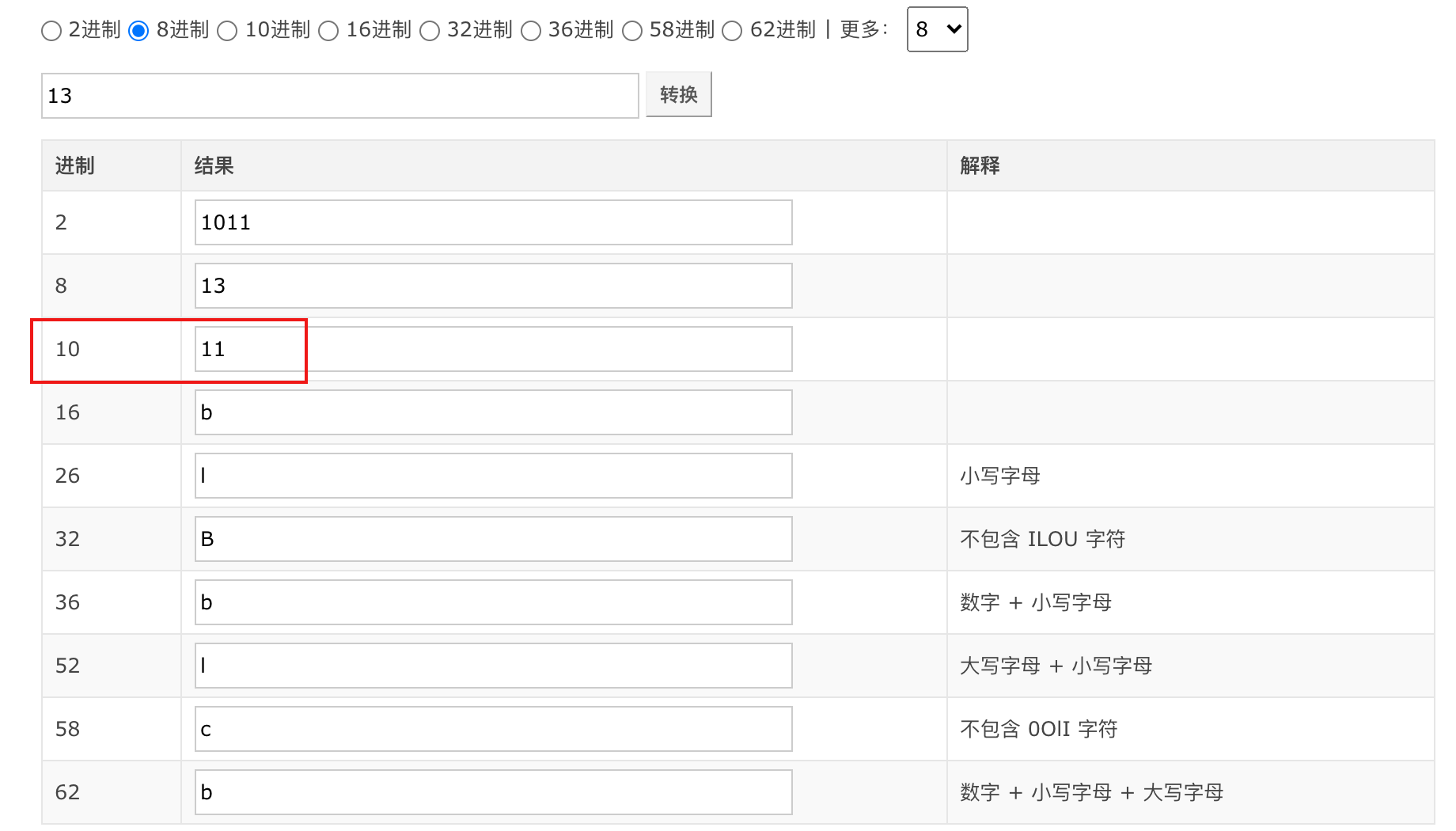The image size is (1456, 831).
Task: Click the base 36 result field
Action: point(494,602)
